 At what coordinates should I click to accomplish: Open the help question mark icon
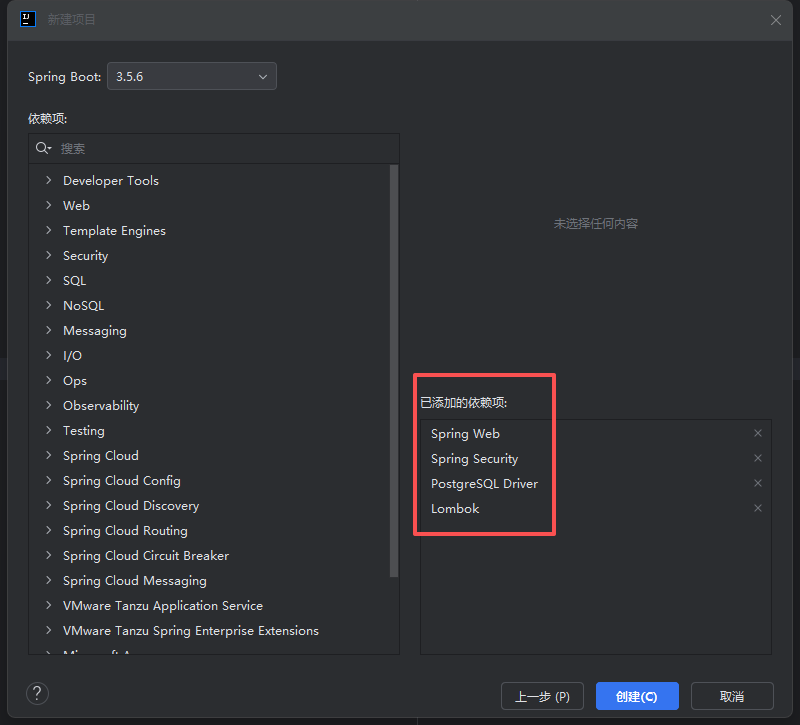[37, 693]
